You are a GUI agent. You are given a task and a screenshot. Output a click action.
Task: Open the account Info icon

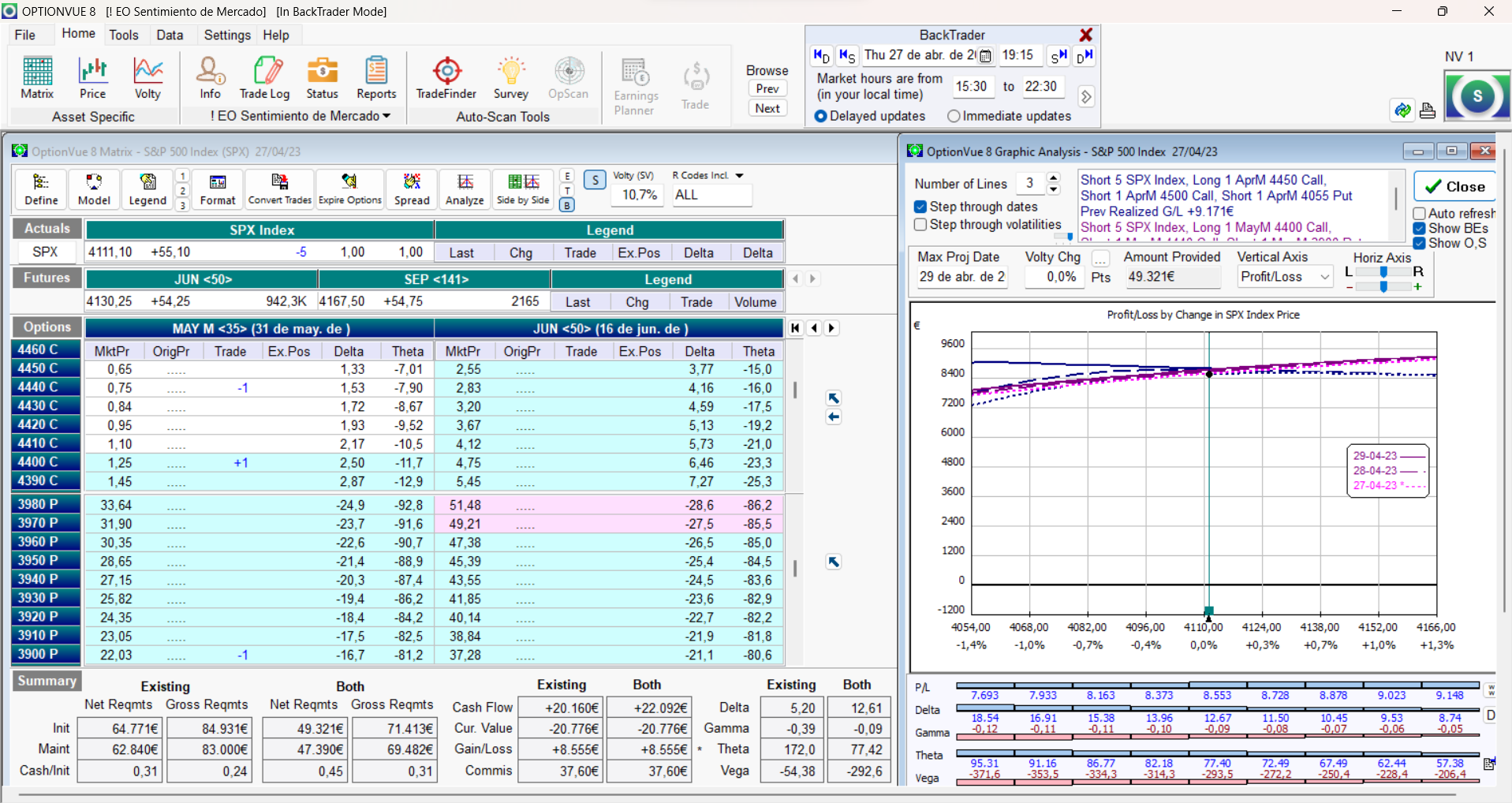coord(210,78)
